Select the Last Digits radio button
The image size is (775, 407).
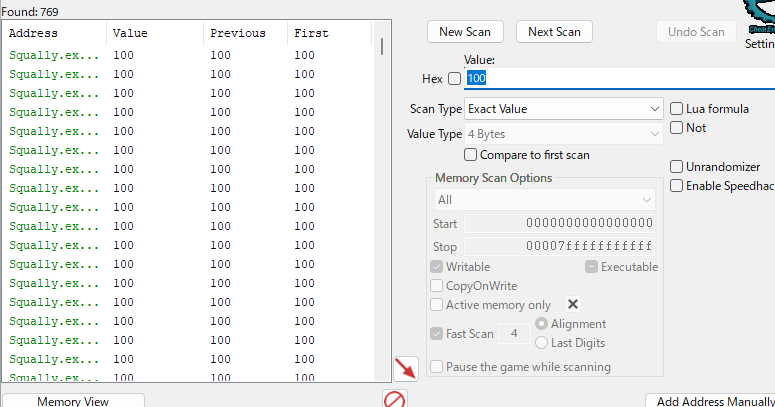point(542,342)
